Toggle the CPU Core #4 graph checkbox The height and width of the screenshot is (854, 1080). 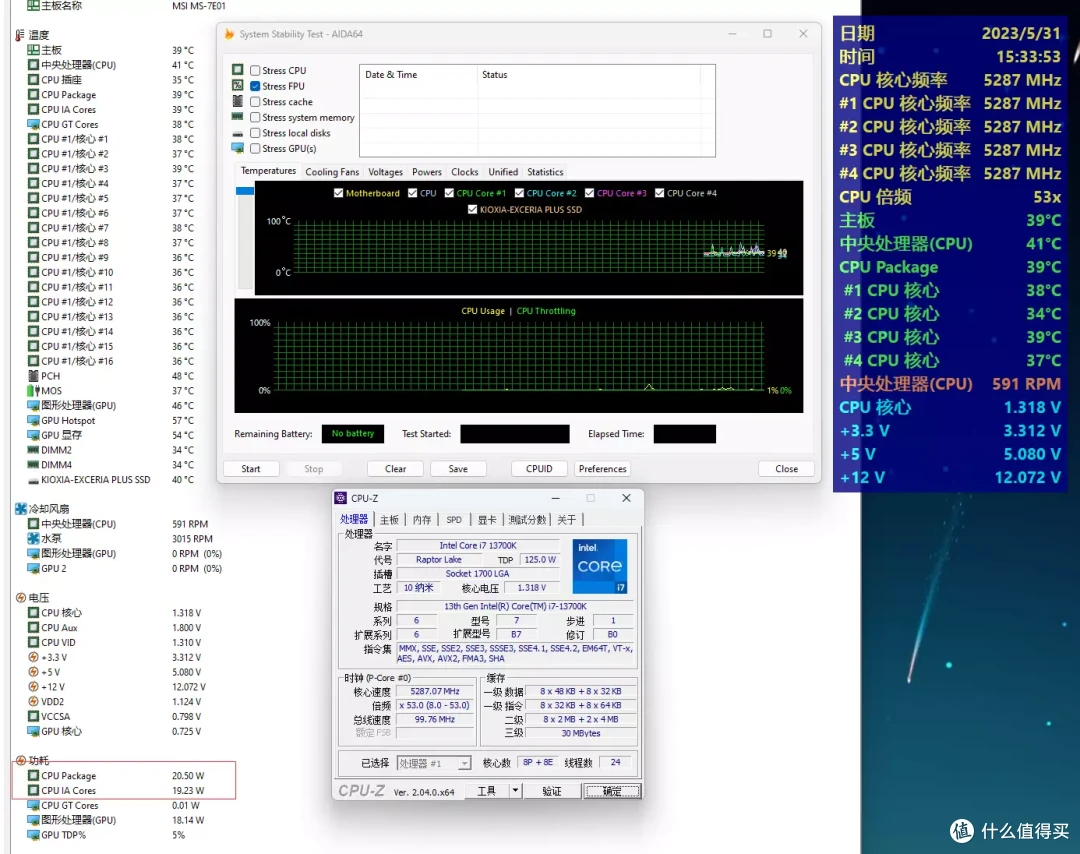coord(659,193)
